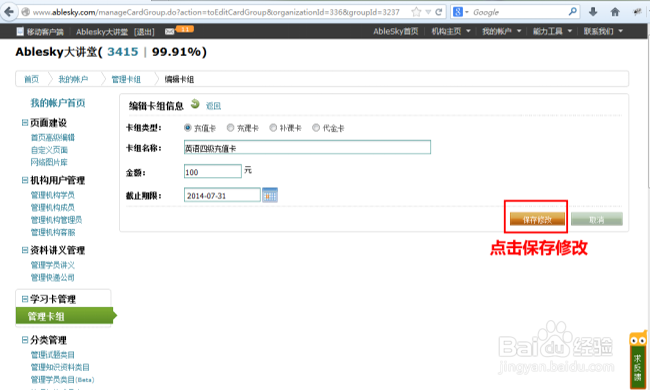Open 网络图片库 in sidebar

pyautogui.click(x=49, y=162)
